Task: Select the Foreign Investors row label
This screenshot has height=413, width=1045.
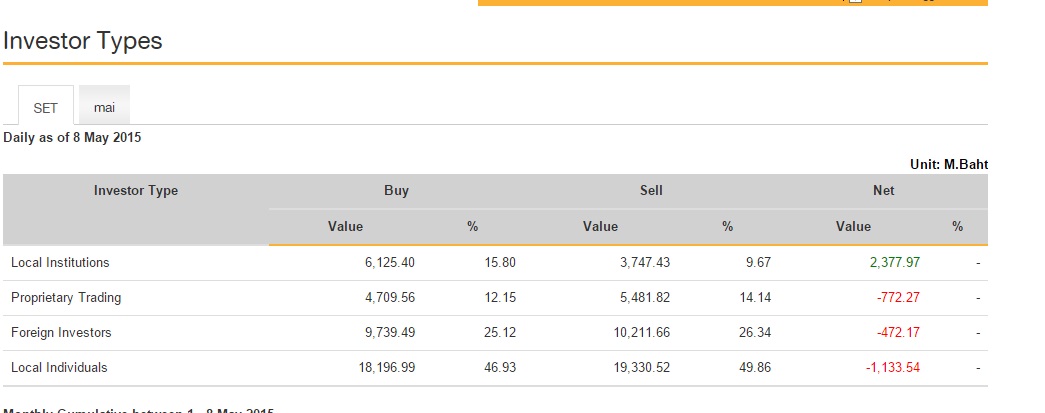Action: 61,333
